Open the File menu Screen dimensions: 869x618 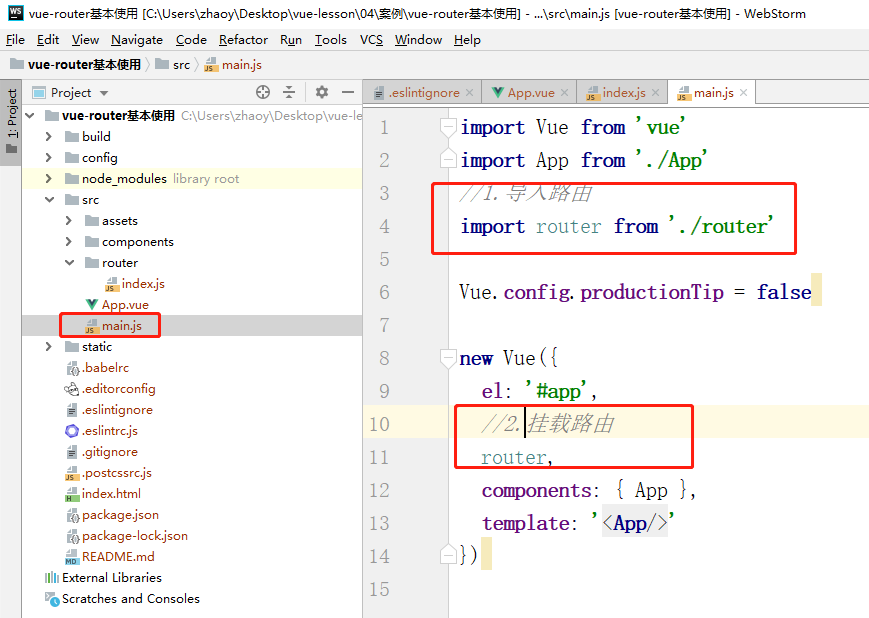(16, 40)
